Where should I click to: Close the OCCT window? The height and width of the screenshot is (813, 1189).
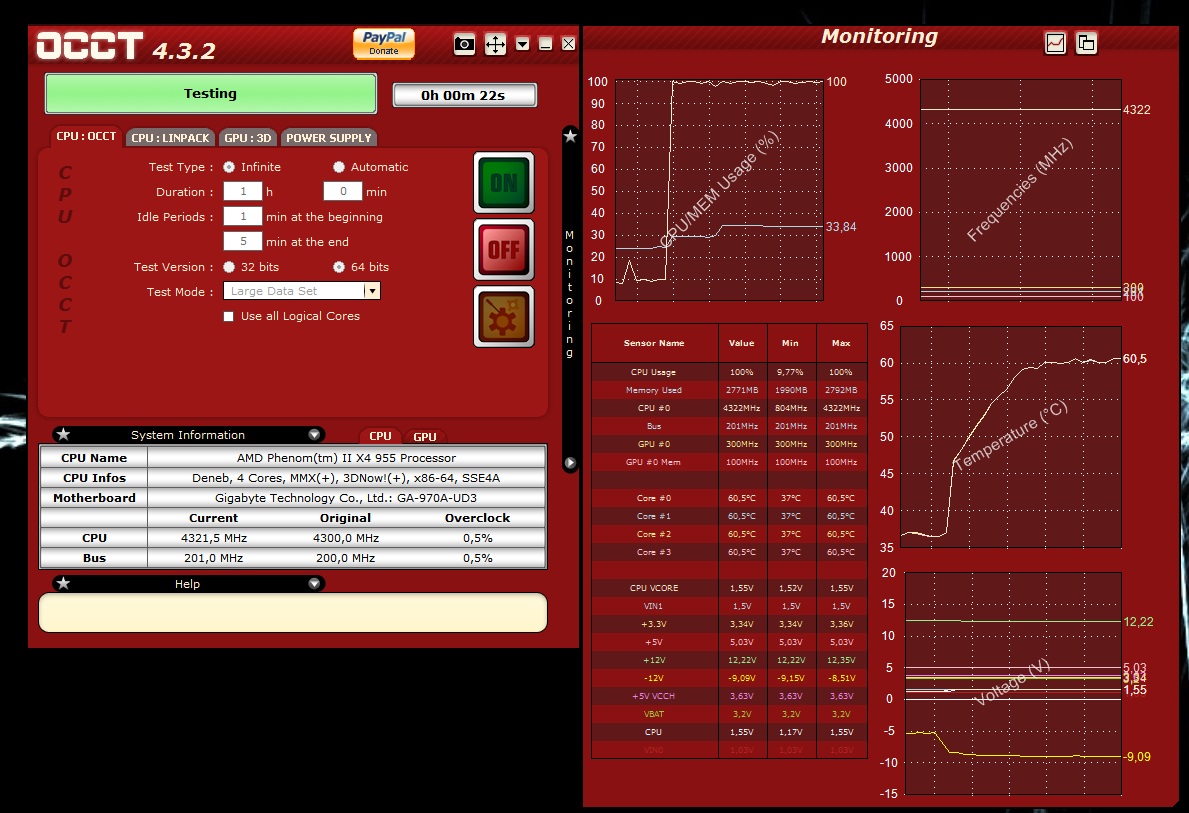pos(568,44)
